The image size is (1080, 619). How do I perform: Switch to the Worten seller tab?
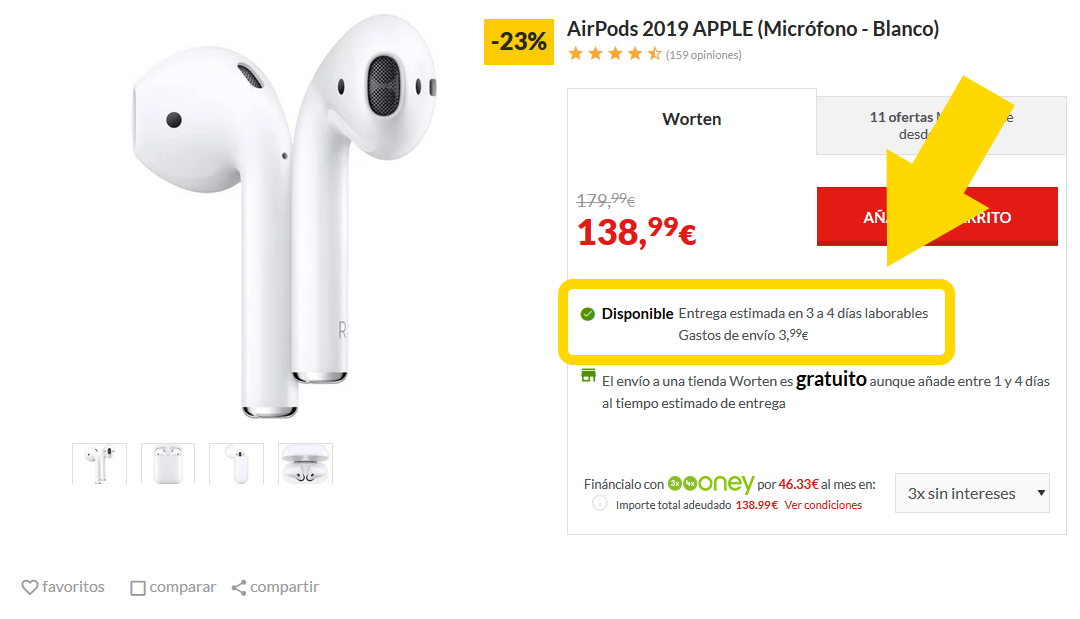(x=692, y=119)
